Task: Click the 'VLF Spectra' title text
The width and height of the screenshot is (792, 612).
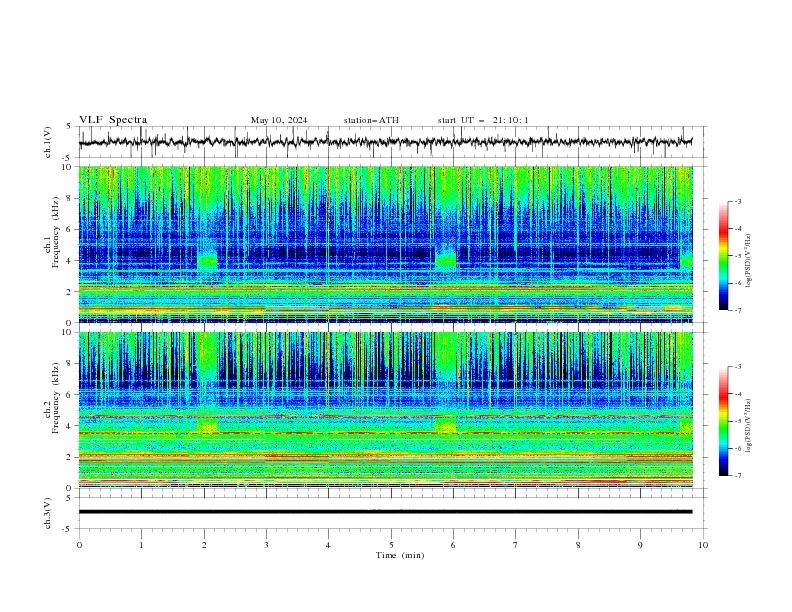Action: point(113,120)
